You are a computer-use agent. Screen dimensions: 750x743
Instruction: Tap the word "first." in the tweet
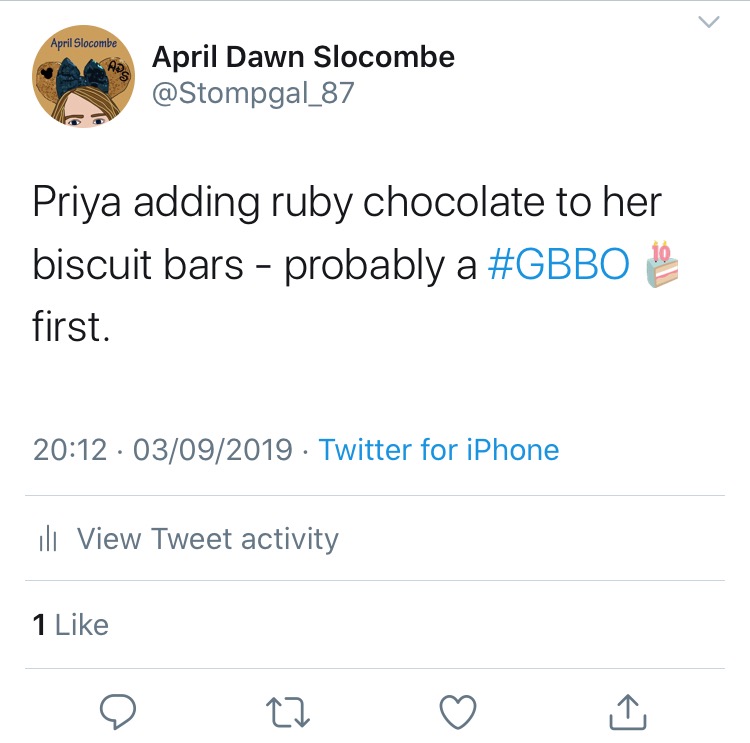tap(70, 325)
